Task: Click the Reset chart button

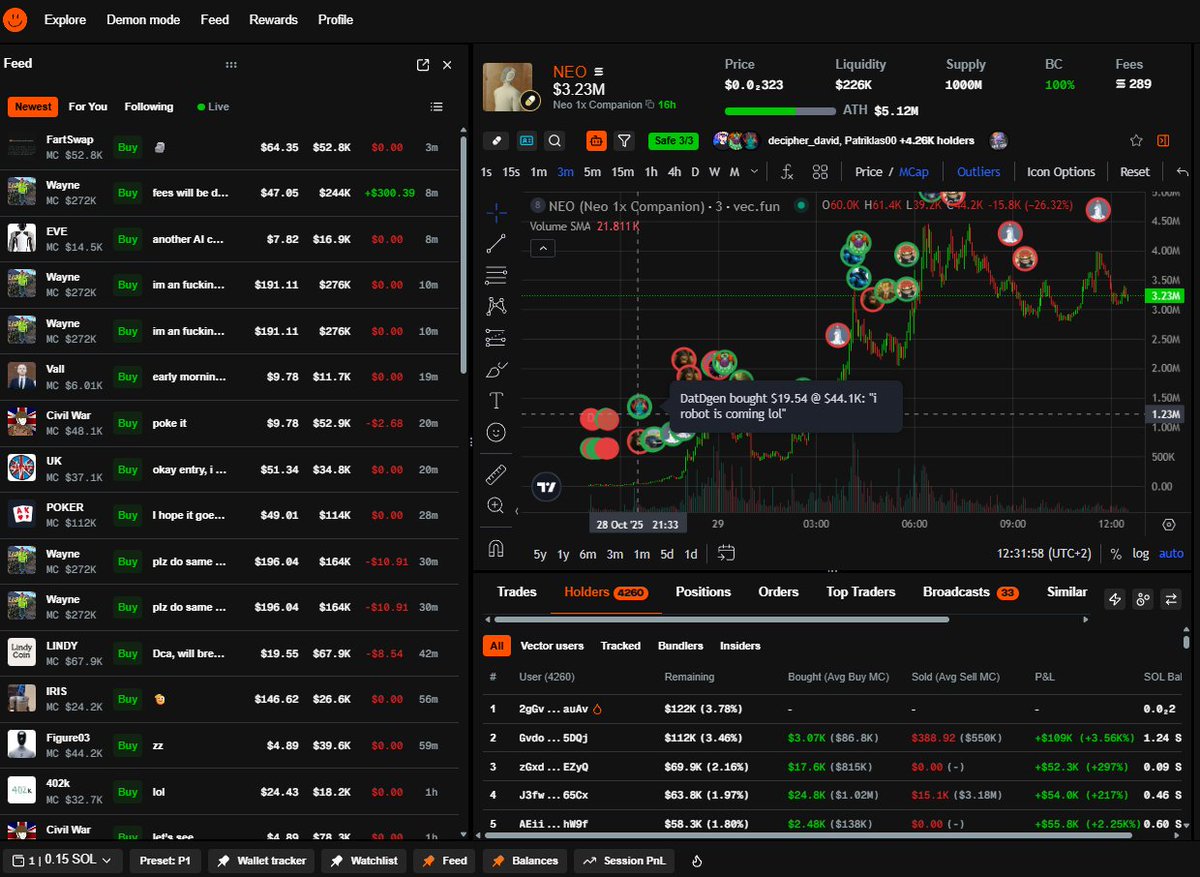Action: tap(1134, 172)
